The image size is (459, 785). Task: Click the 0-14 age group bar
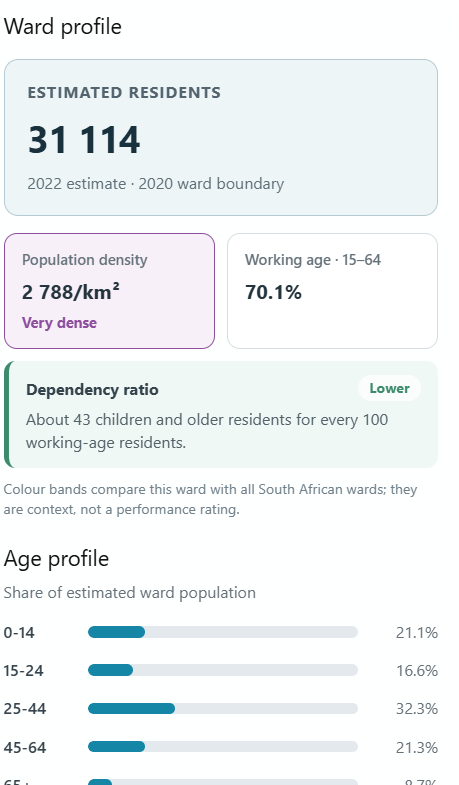pos(223,632)
